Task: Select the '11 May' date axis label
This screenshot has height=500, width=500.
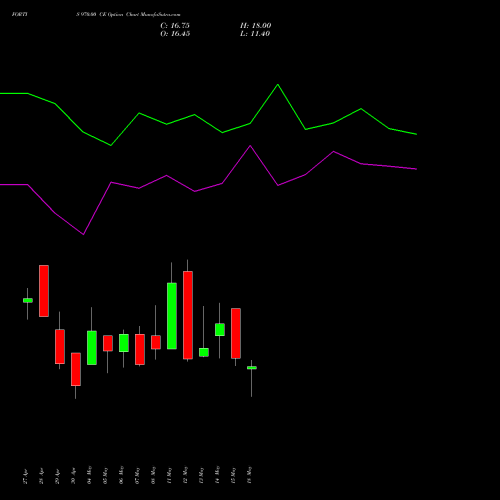Action: [x=170, y=475]
